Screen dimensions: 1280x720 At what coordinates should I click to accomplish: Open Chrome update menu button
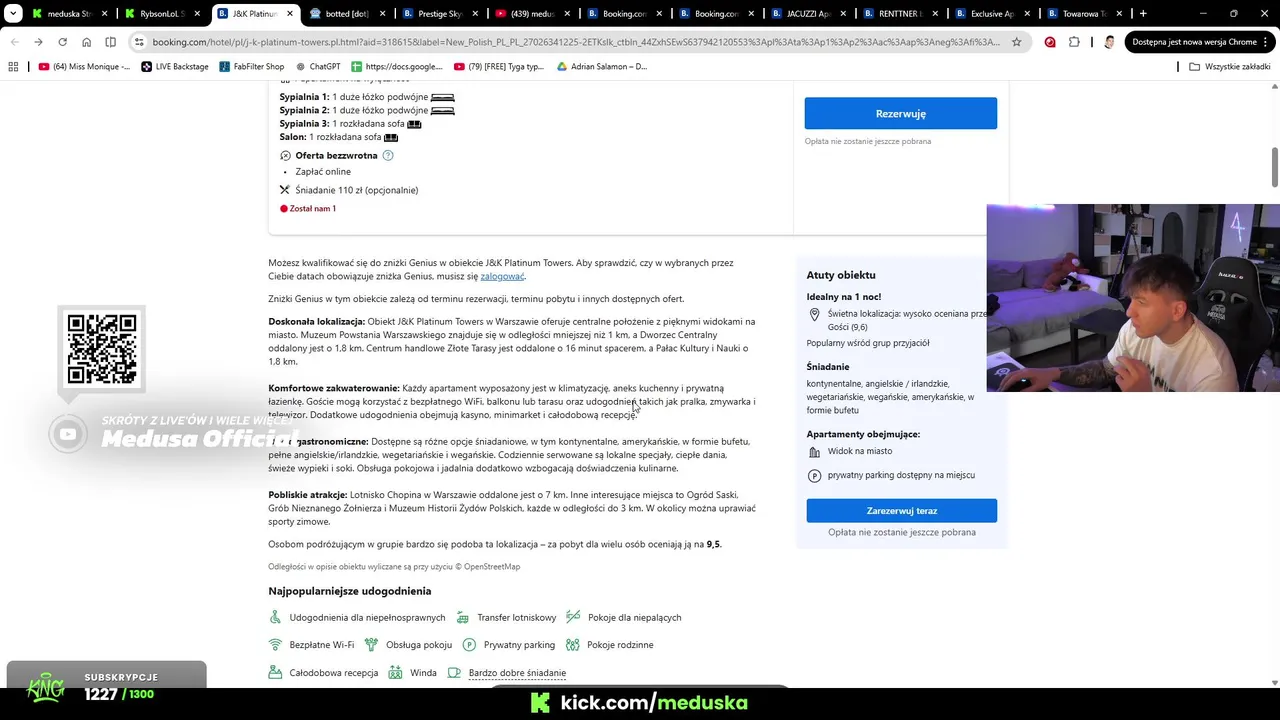(1200, 42)
